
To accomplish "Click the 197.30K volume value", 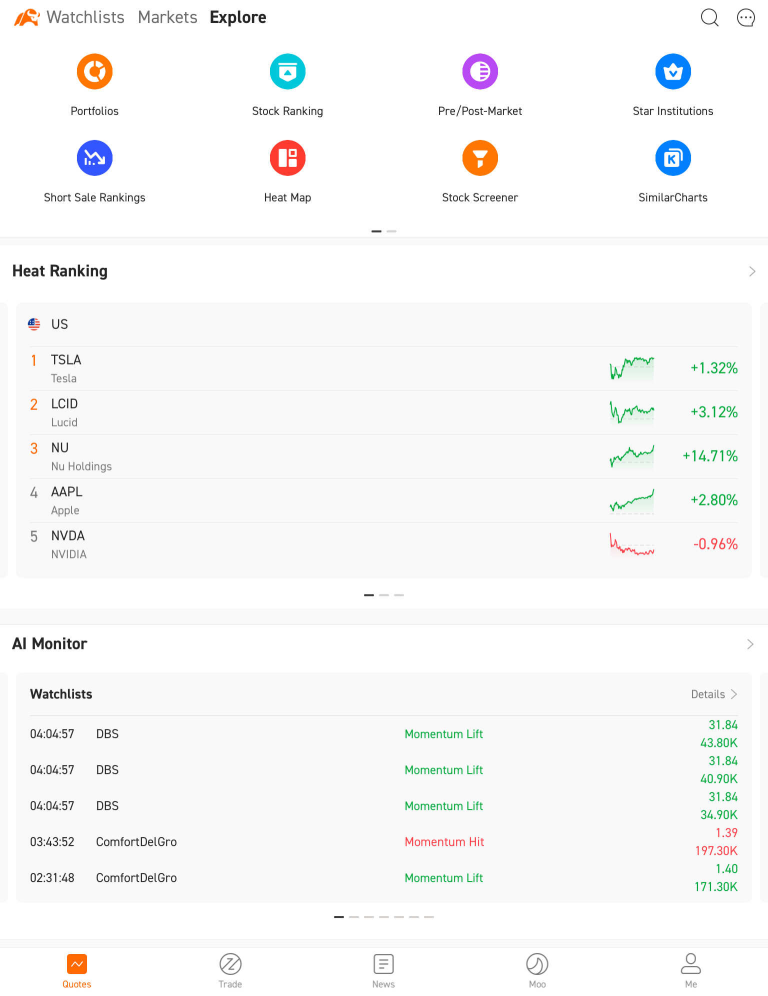I will coord(716,851).
